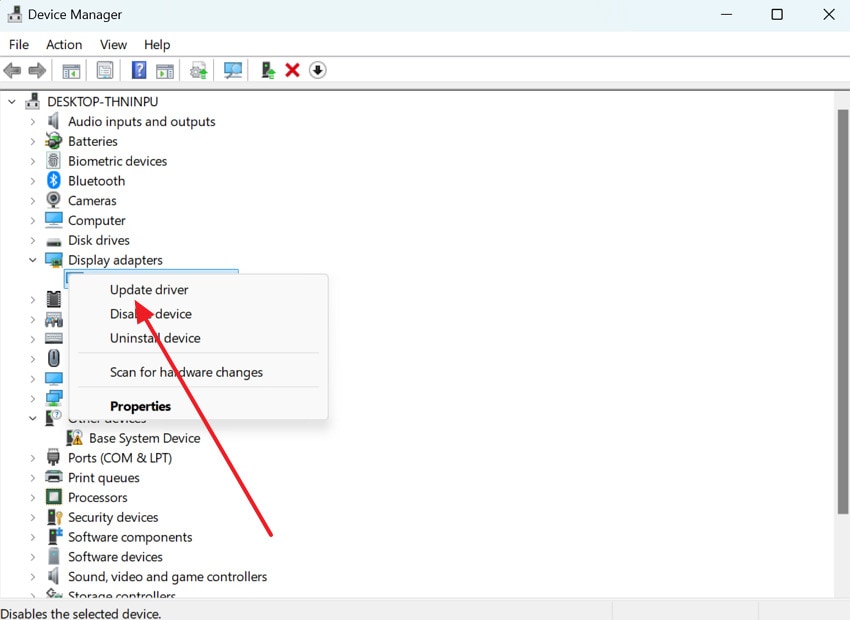Viewport: 850px width, 620px height.
Task: Click the key icon beside Security devices
Action: [55, 517]
